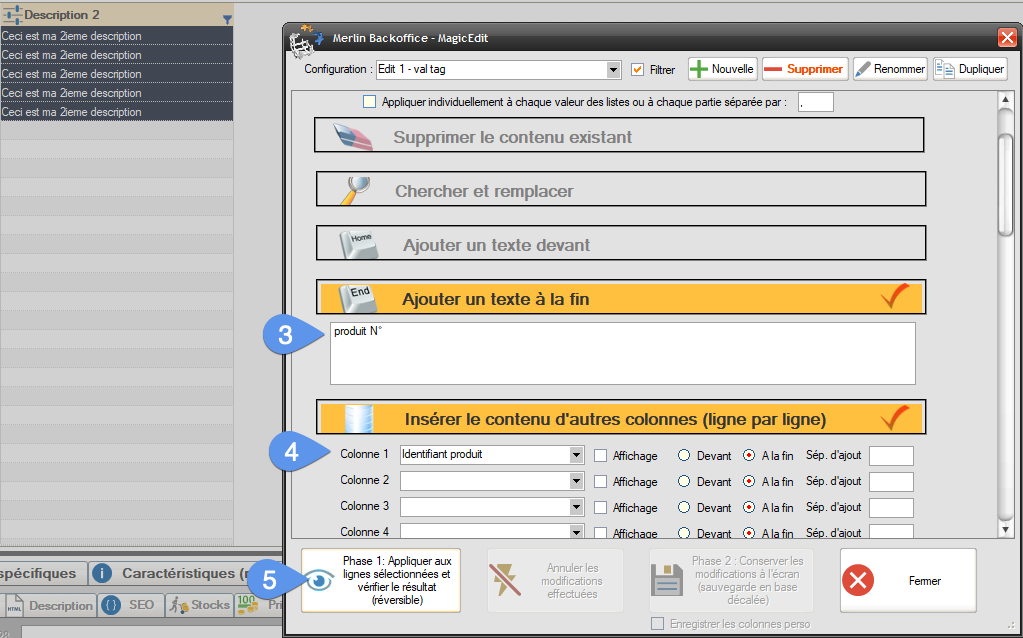The image size is (1023, 638).
Task: Click the magnifier icon beside Chercher et remplacer
Action: tap(352, 189)
